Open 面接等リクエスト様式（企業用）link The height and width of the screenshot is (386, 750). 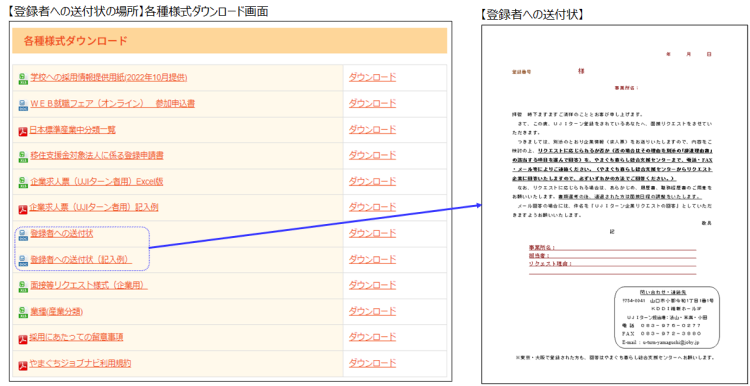point(89,286)
